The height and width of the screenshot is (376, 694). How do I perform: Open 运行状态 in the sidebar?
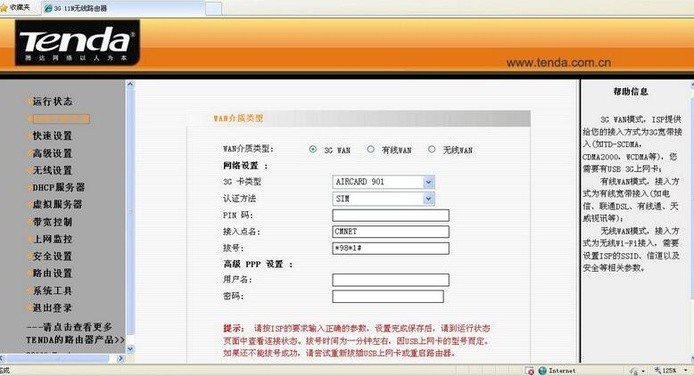[52, 101]
